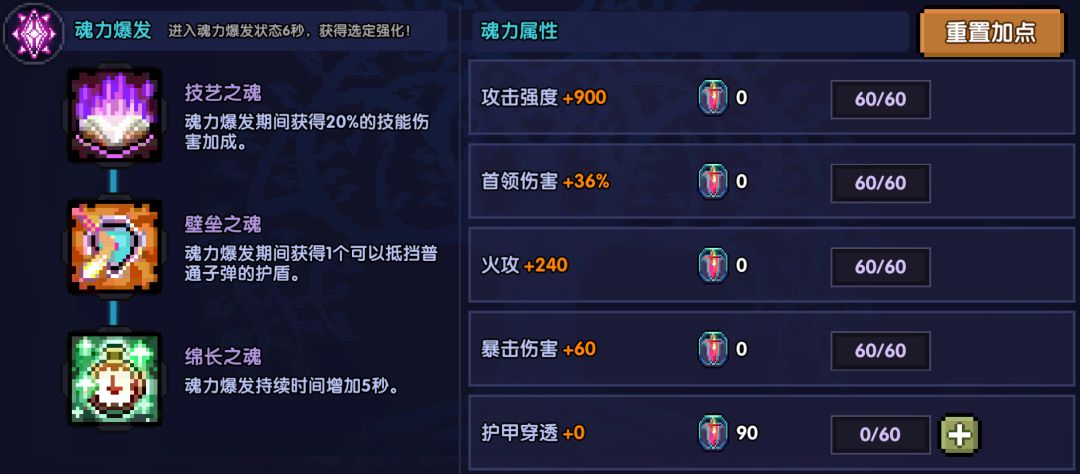Click the 护甲穿透 +0 attribute label
The image size is (1080, 474).
[533, 433]
